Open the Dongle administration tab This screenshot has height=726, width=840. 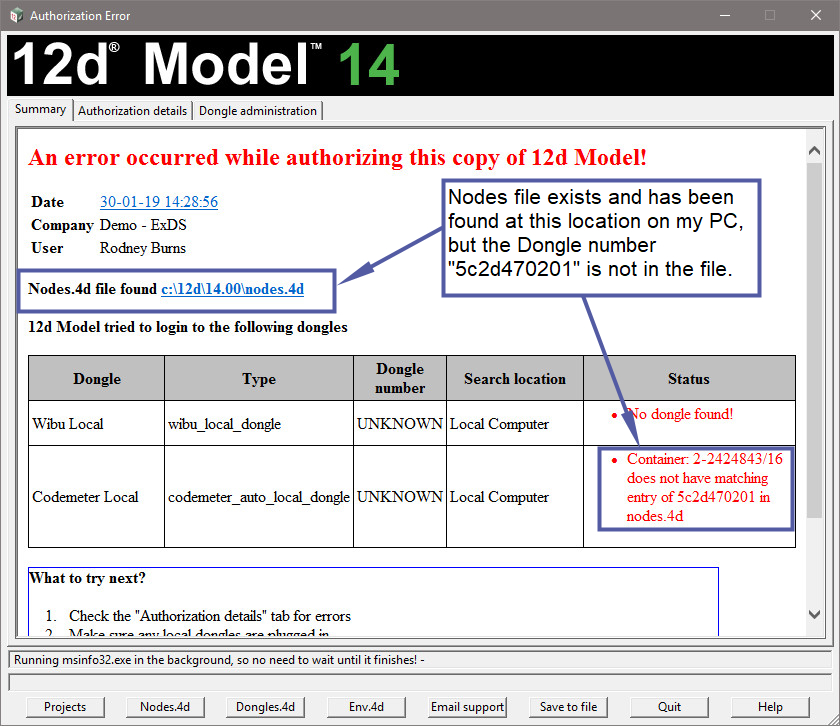[258, 111]
